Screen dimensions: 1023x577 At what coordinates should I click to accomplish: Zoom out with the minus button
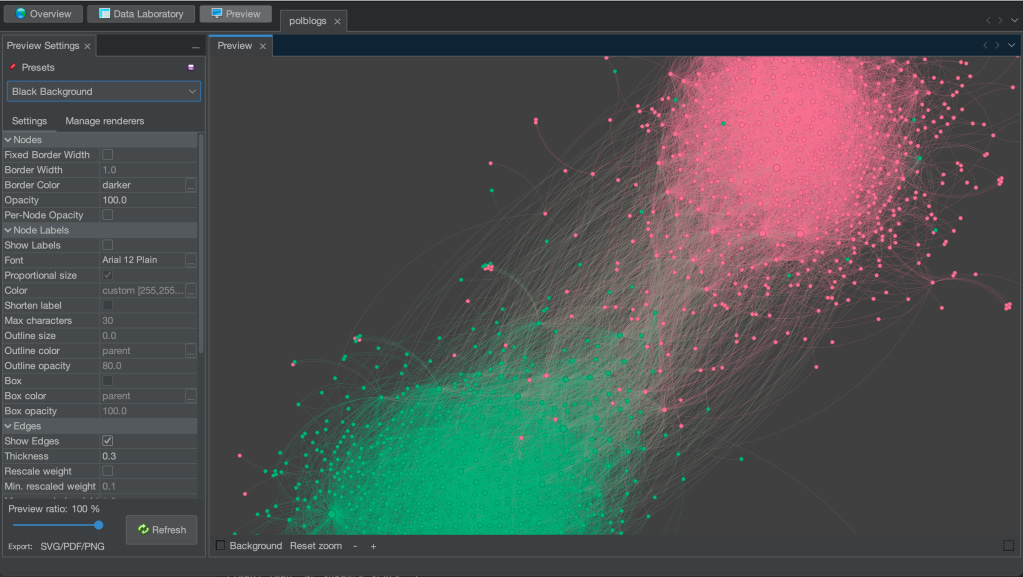(355, 546)
